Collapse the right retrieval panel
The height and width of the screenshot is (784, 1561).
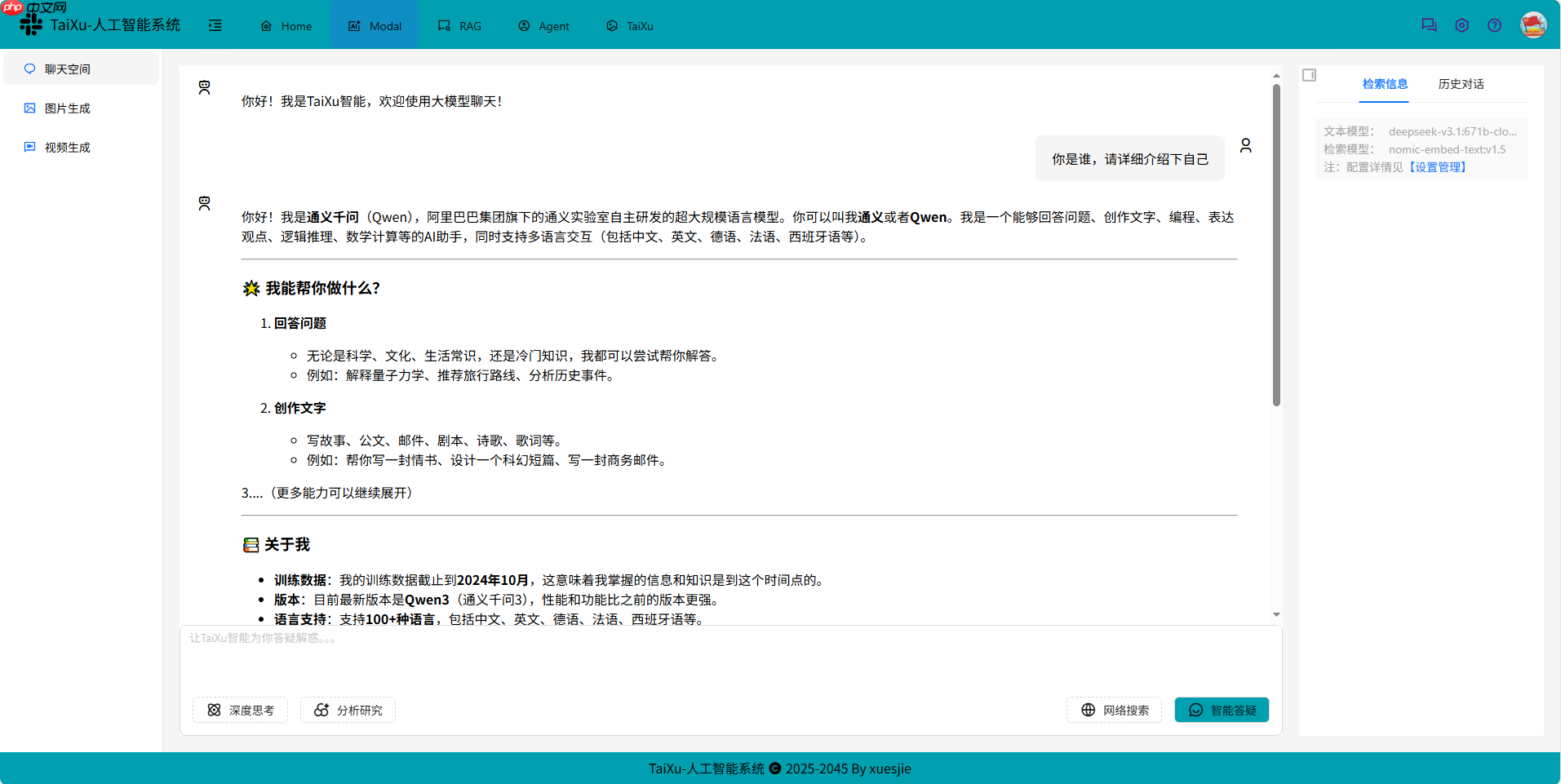coord(1310,74)
